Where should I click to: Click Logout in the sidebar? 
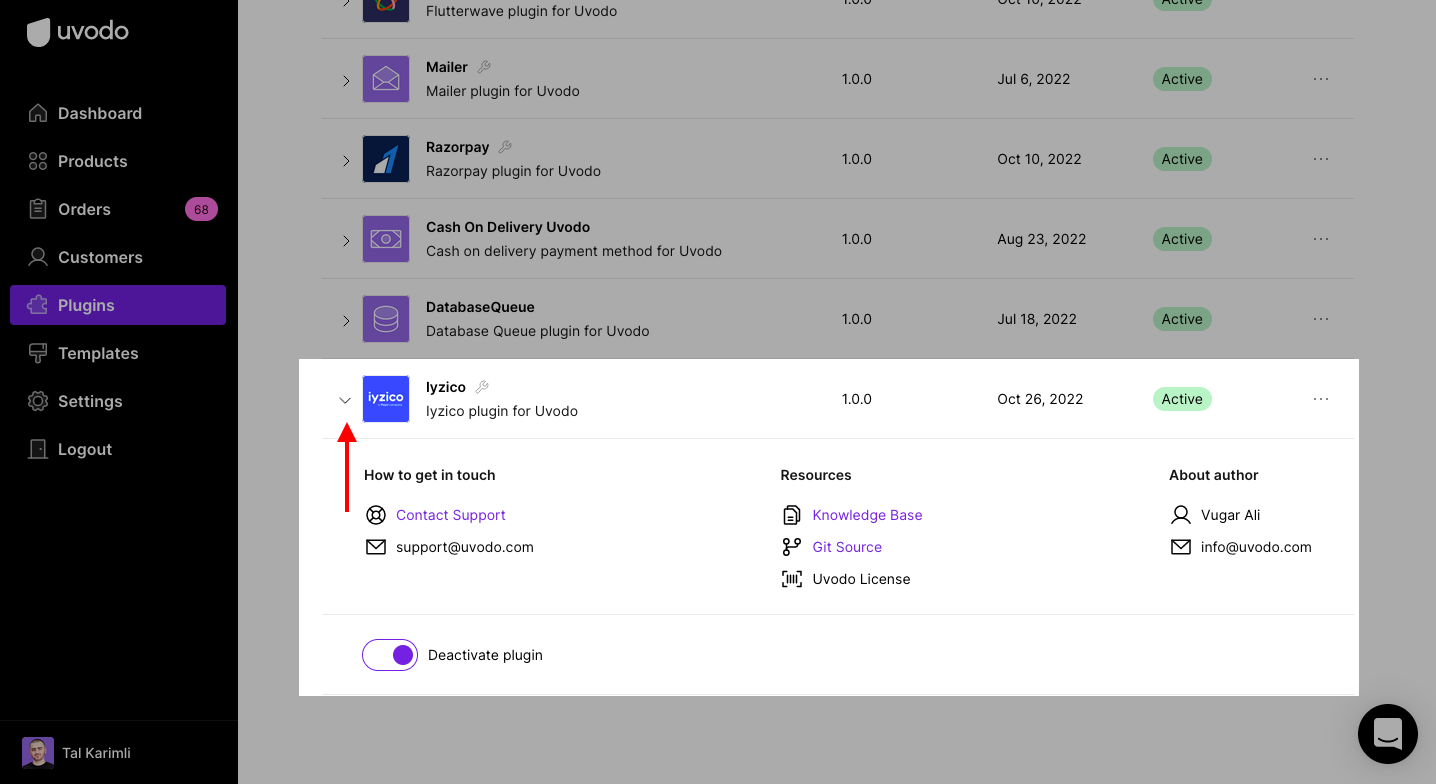point(118,449)
